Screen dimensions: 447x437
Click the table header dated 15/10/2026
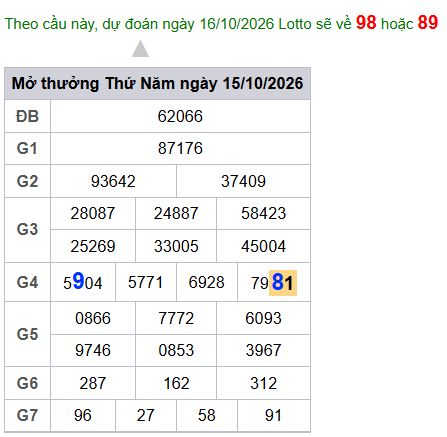(x=157, y=83)
